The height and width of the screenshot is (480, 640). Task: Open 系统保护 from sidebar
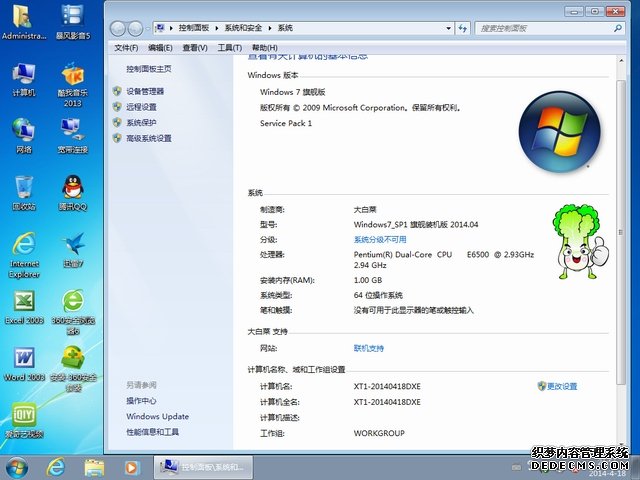point(141,122)
